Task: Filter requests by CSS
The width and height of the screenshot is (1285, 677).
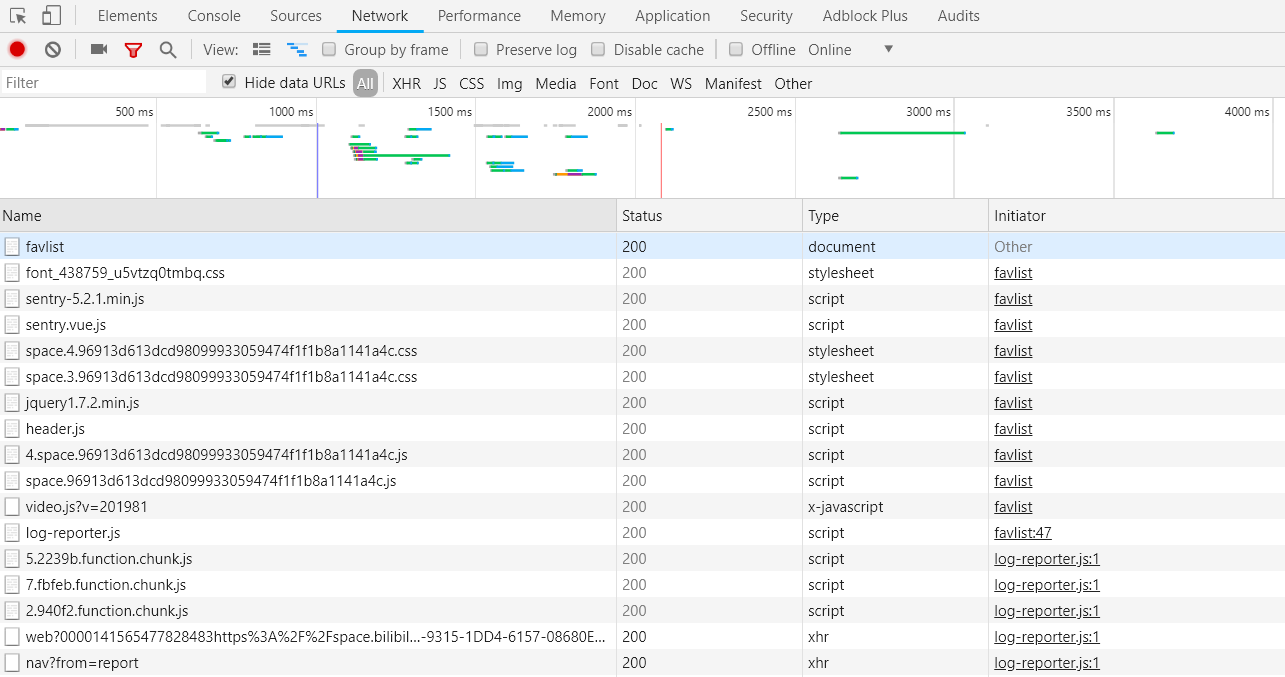Action: 472,84
